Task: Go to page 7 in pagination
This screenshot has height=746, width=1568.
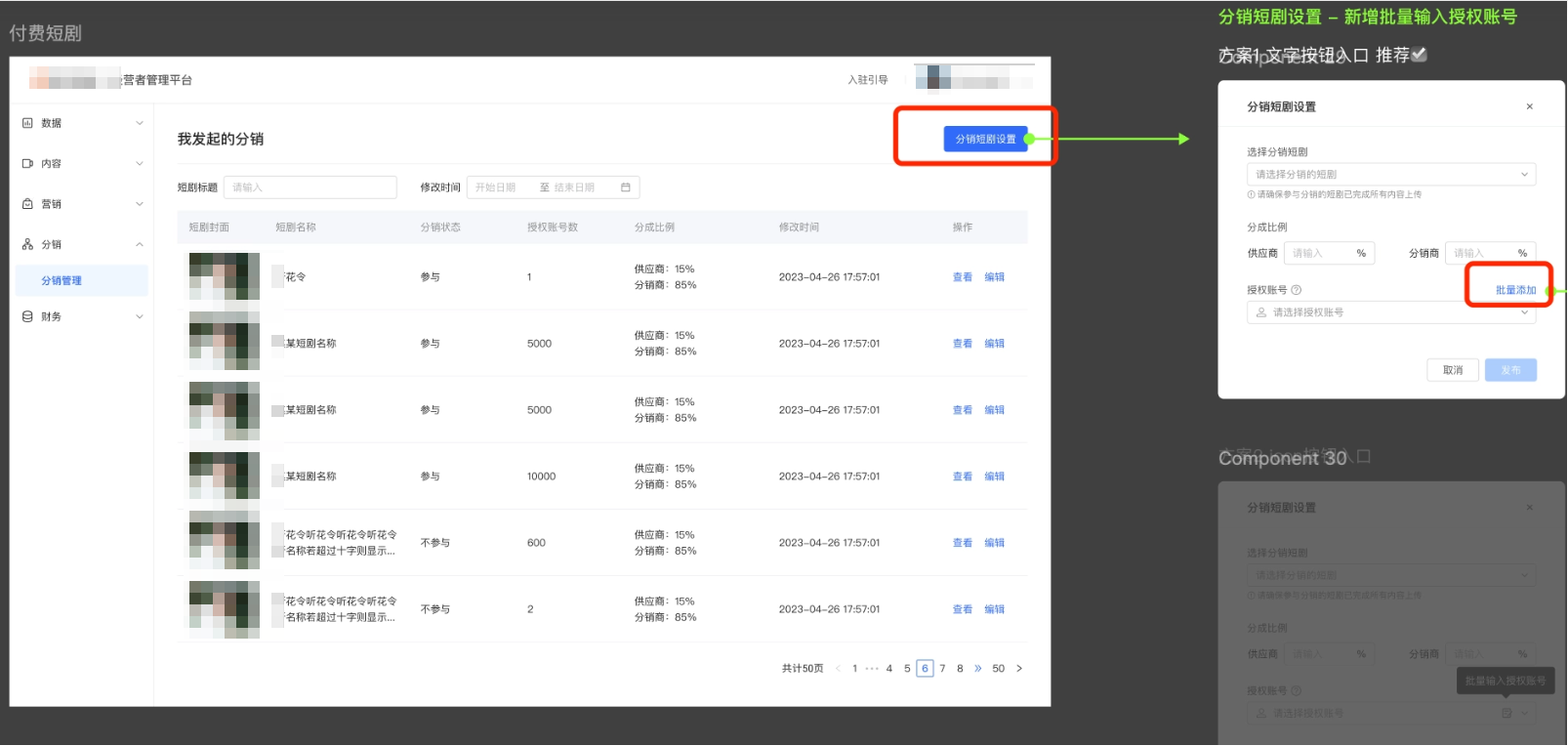Action: click(942, 669)
